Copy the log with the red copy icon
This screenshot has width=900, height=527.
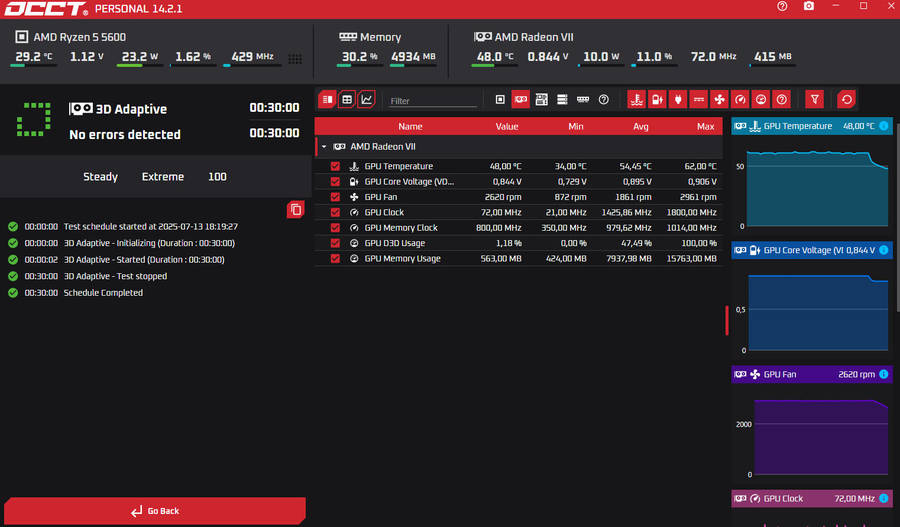[x=295, y=209]
